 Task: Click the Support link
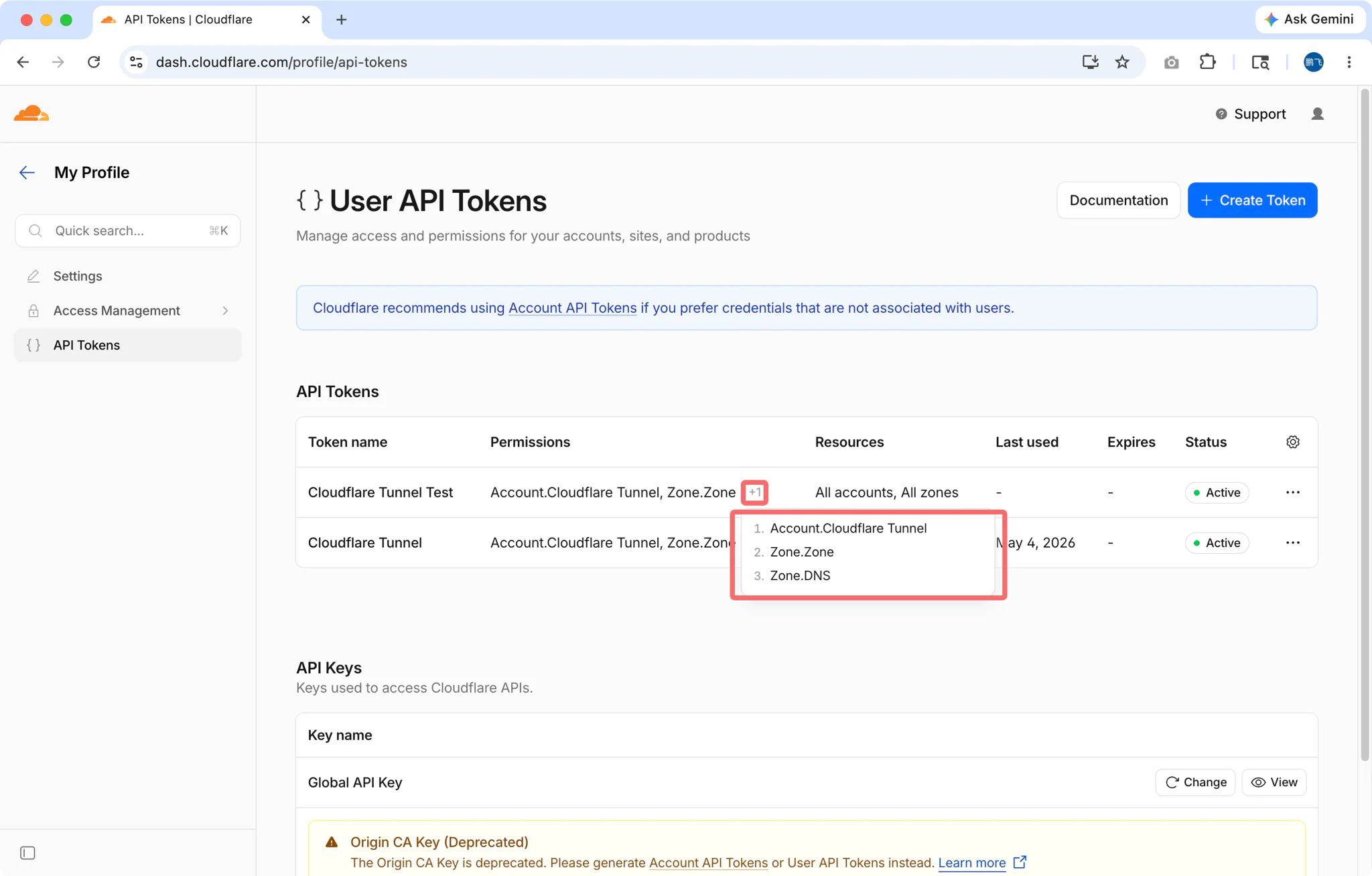click(x=1251, y=114)
